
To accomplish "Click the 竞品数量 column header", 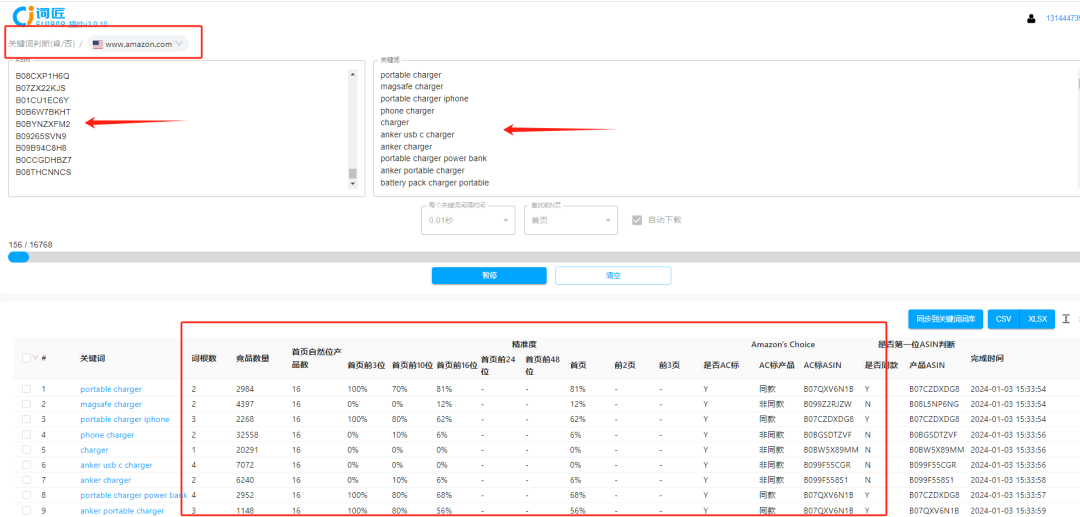I will pos(253,358).
